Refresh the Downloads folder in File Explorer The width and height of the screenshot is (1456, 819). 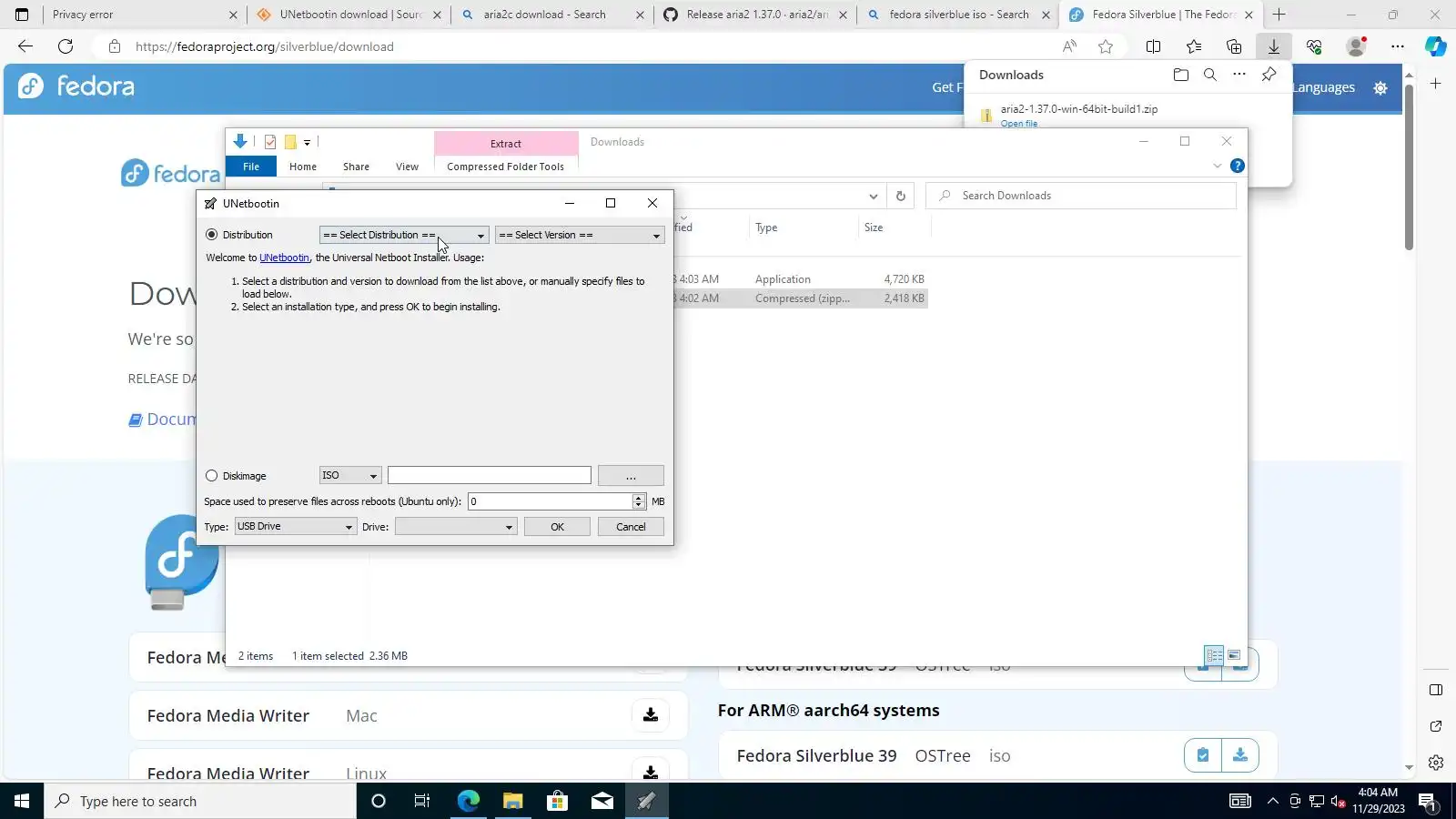click(901, 196)
